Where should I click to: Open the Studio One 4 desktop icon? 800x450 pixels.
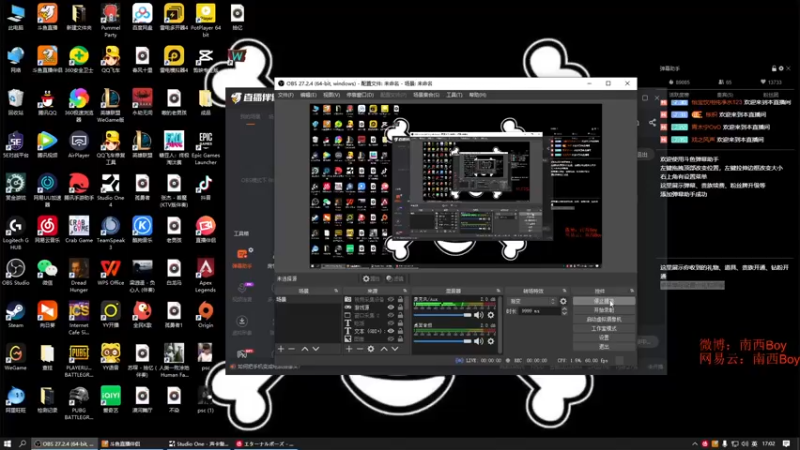(111, 190)
